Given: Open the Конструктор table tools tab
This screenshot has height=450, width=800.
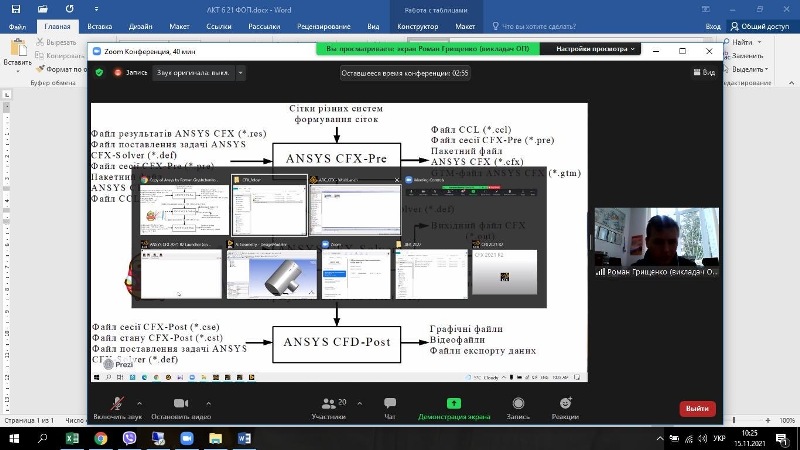Looking at the screenshot, I should (417, 27).
